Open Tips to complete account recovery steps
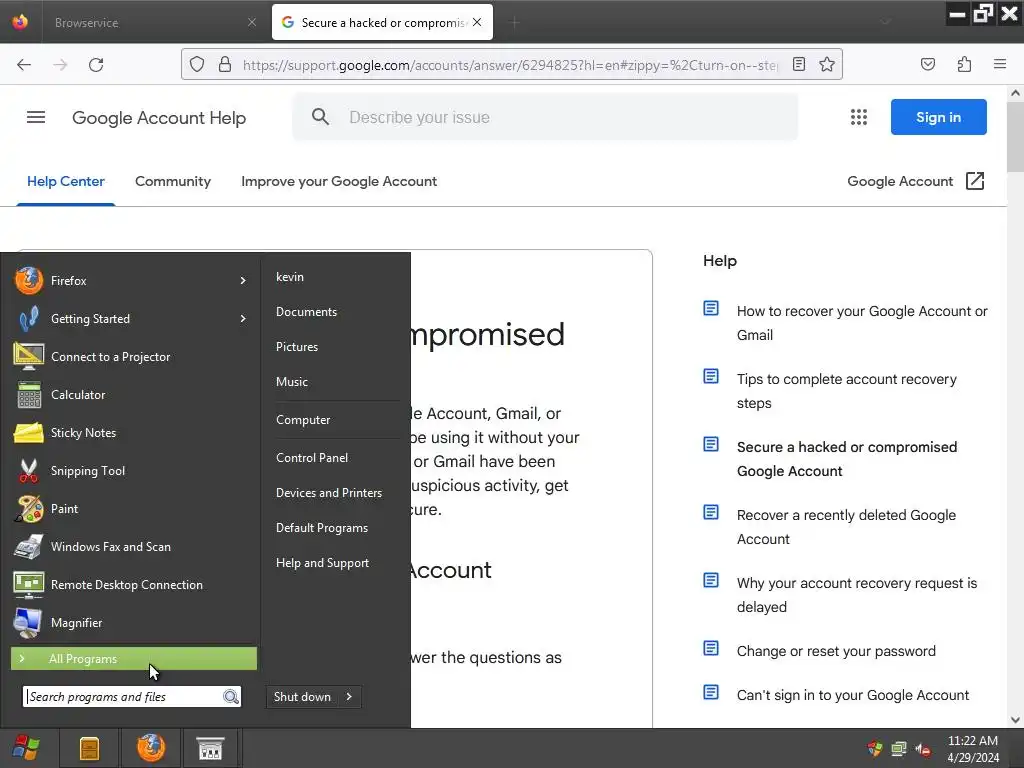The height and width of the screenshot is (768, 1024). 846,391
